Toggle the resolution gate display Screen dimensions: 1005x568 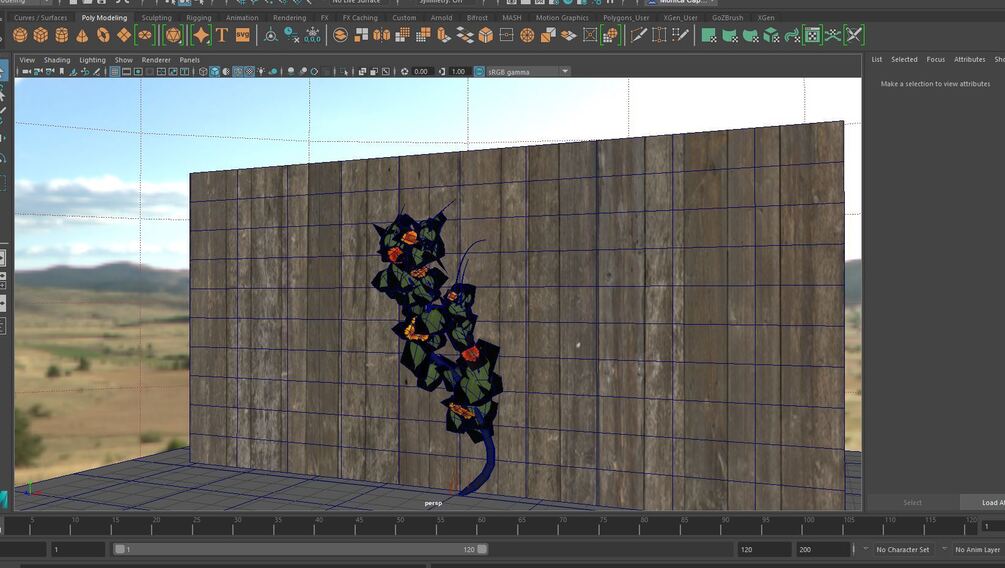(138, 72)
